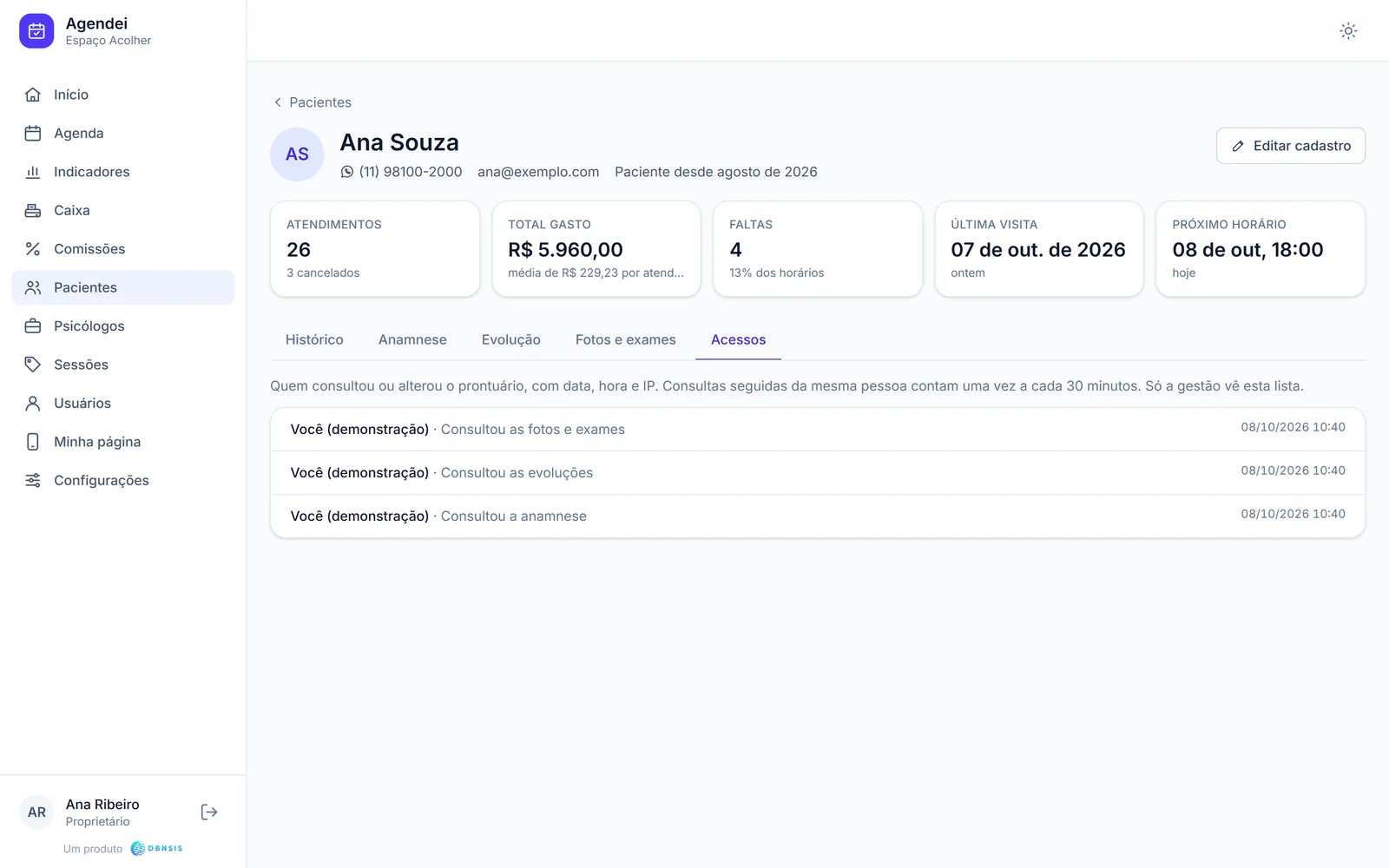1389x868 pixels.
Task: Click the Usuários person icon
Action: tap(33, 403)
